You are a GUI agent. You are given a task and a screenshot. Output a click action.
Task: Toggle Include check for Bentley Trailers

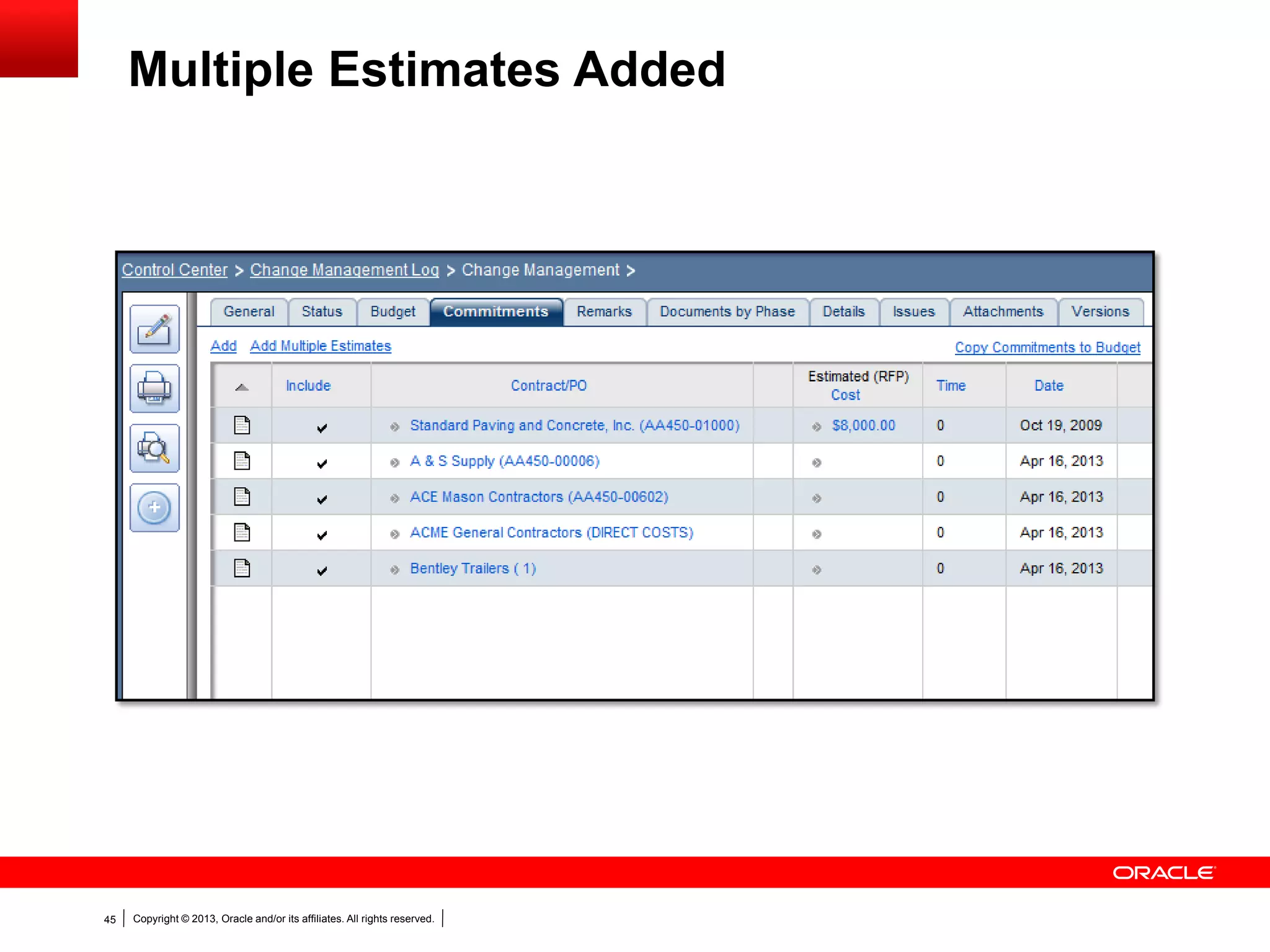(322, 571)
